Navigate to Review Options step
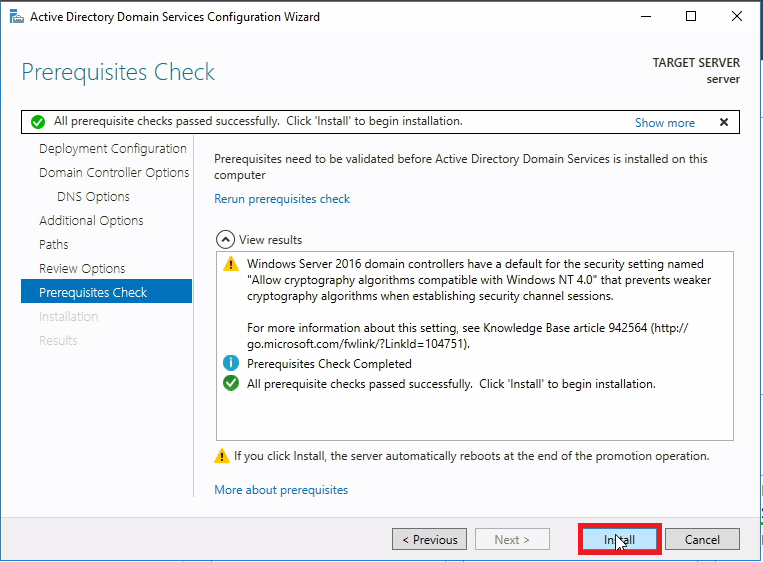This screenshot has width=763, height=562. [82, 269]
